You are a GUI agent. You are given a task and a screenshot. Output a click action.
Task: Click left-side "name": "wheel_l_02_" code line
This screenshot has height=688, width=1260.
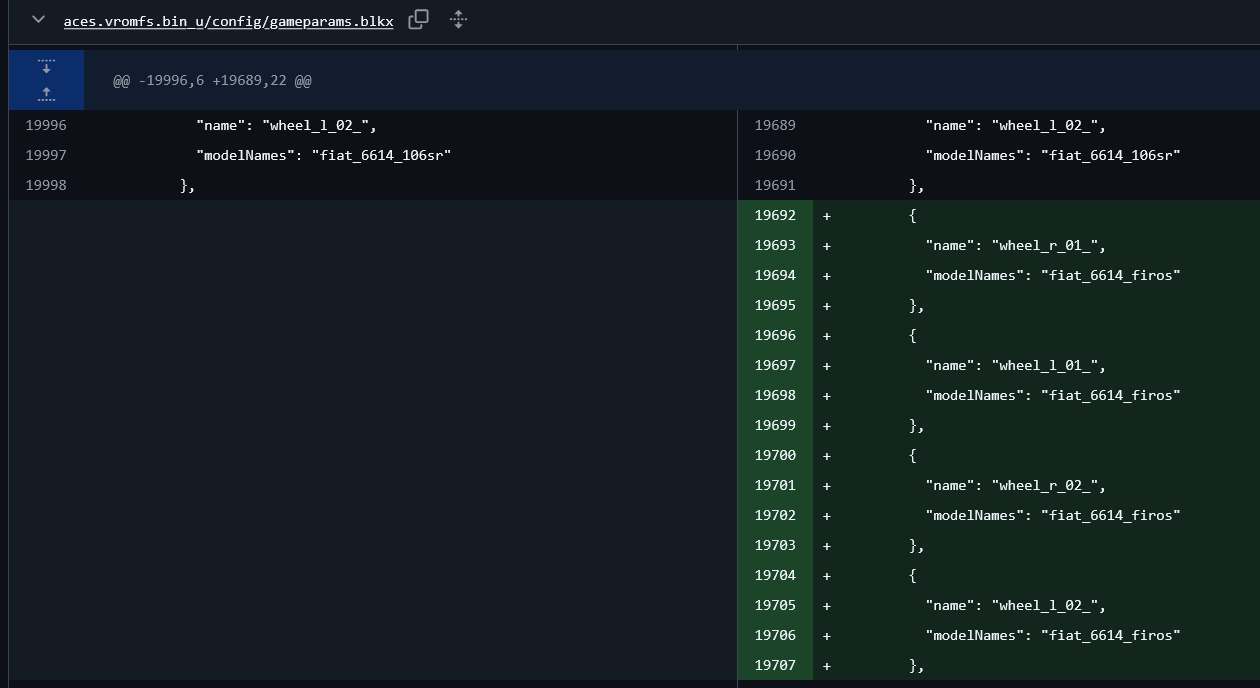click(286, 125)
